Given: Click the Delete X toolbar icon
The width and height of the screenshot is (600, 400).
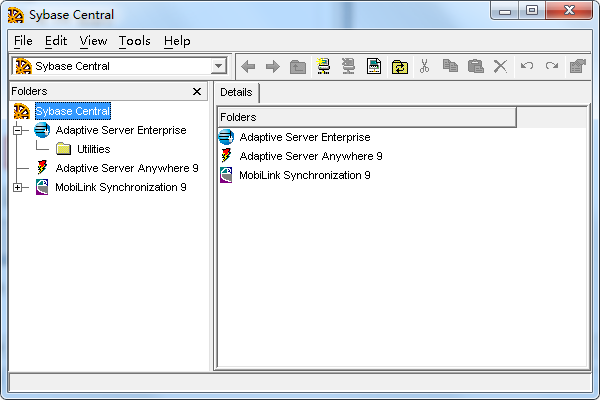Looking at the screenshot, I should point(500,66).
